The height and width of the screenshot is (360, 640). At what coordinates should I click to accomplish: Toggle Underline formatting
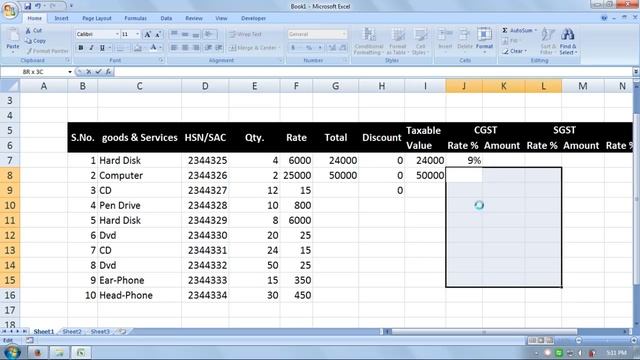click(x=102, y=48)
